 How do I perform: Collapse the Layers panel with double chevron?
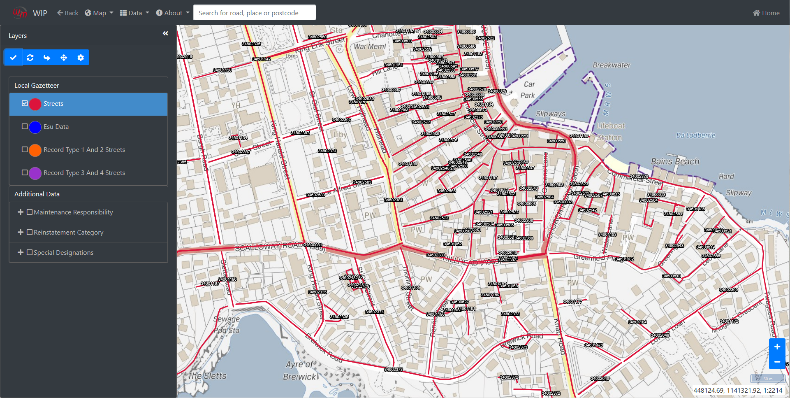tap(165, 33)
